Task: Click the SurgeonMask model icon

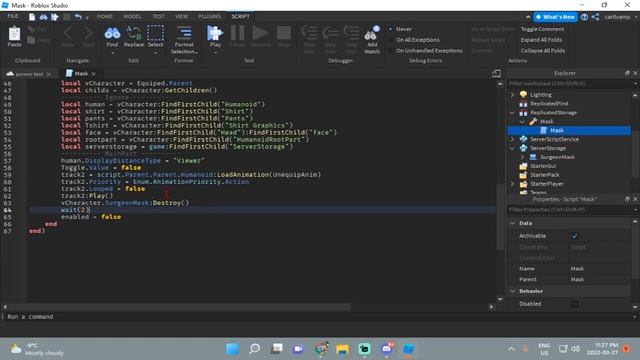Action: pos(533,157)
